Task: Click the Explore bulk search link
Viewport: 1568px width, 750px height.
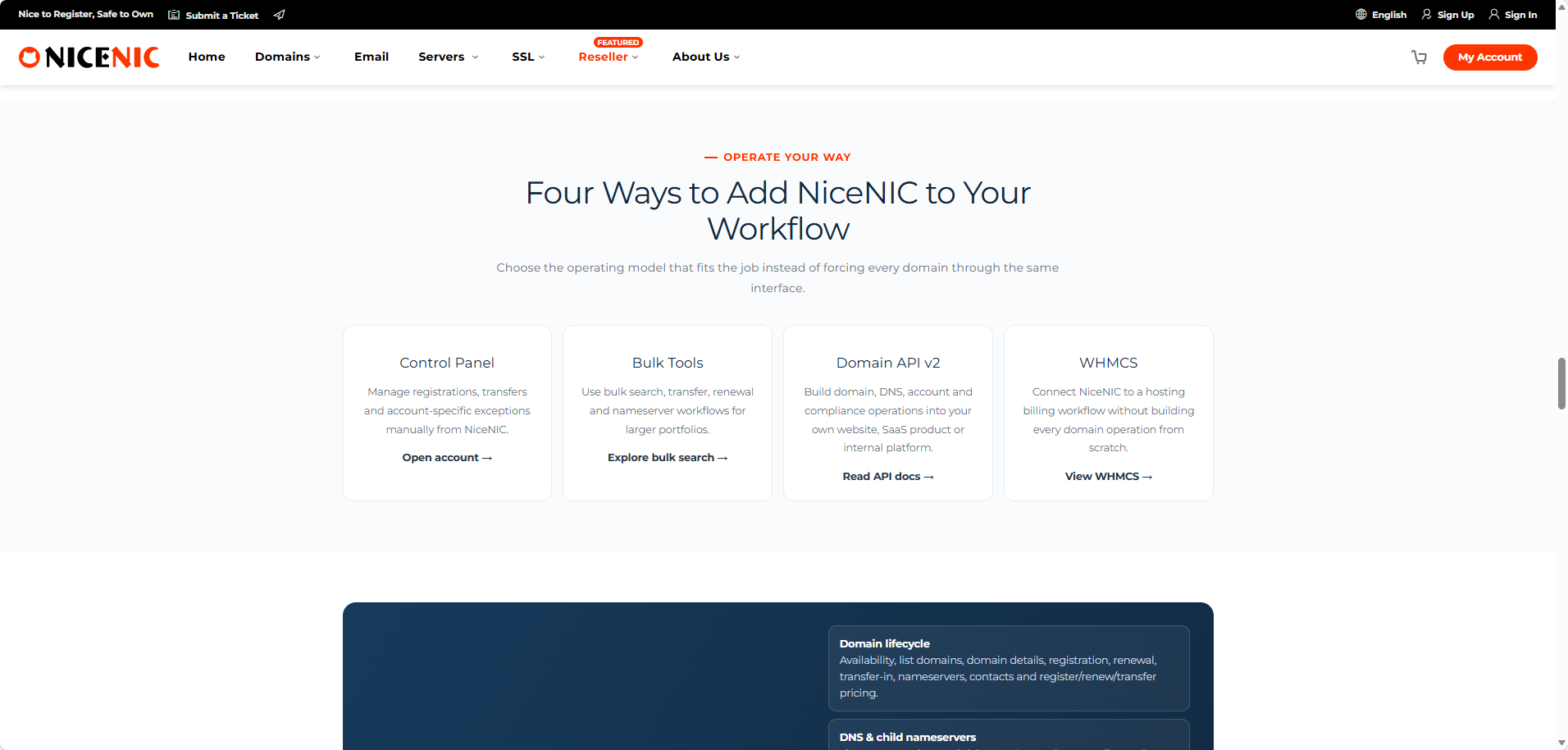Action: 668,458
